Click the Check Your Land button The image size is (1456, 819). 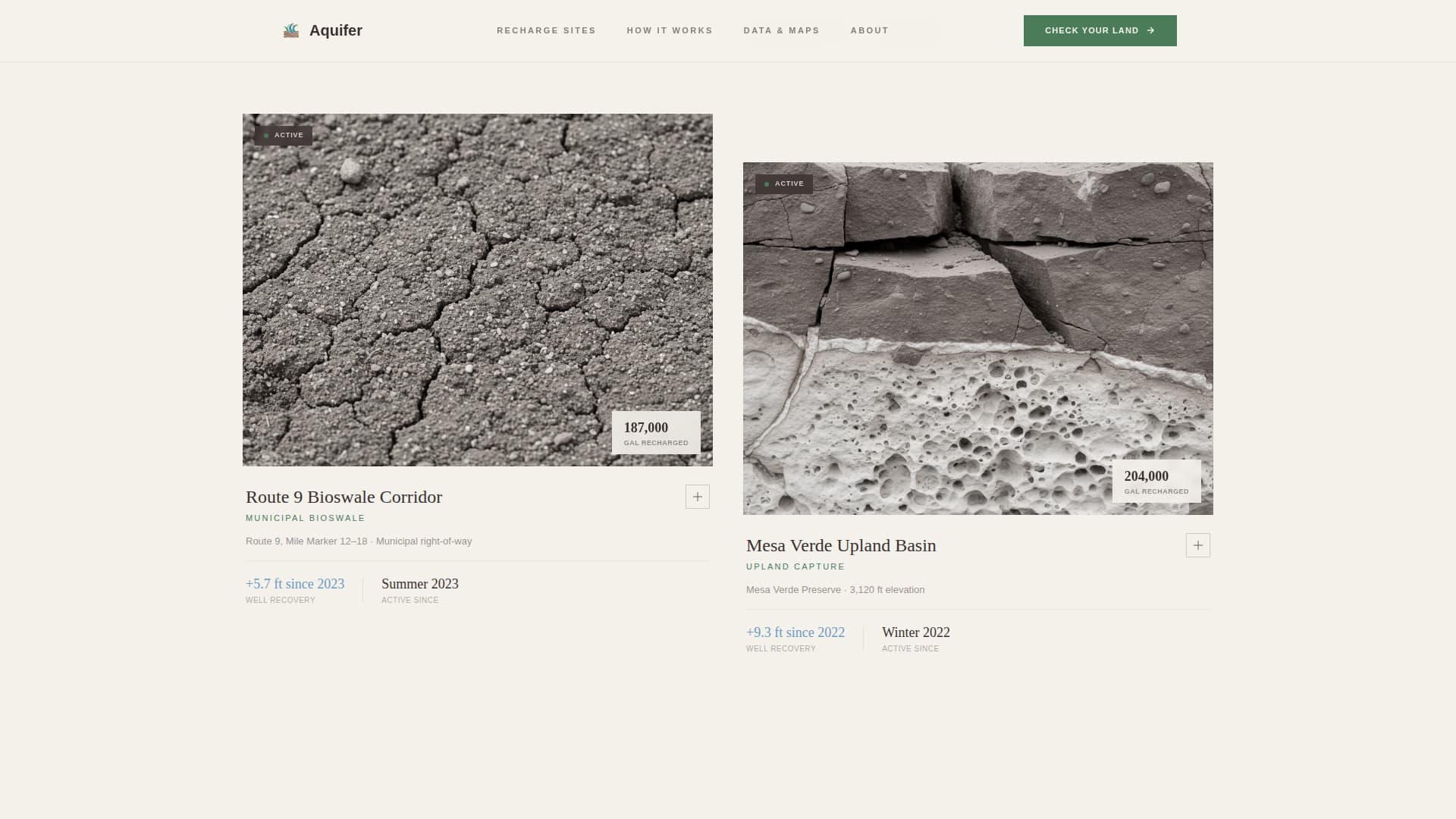(1100, 30)
